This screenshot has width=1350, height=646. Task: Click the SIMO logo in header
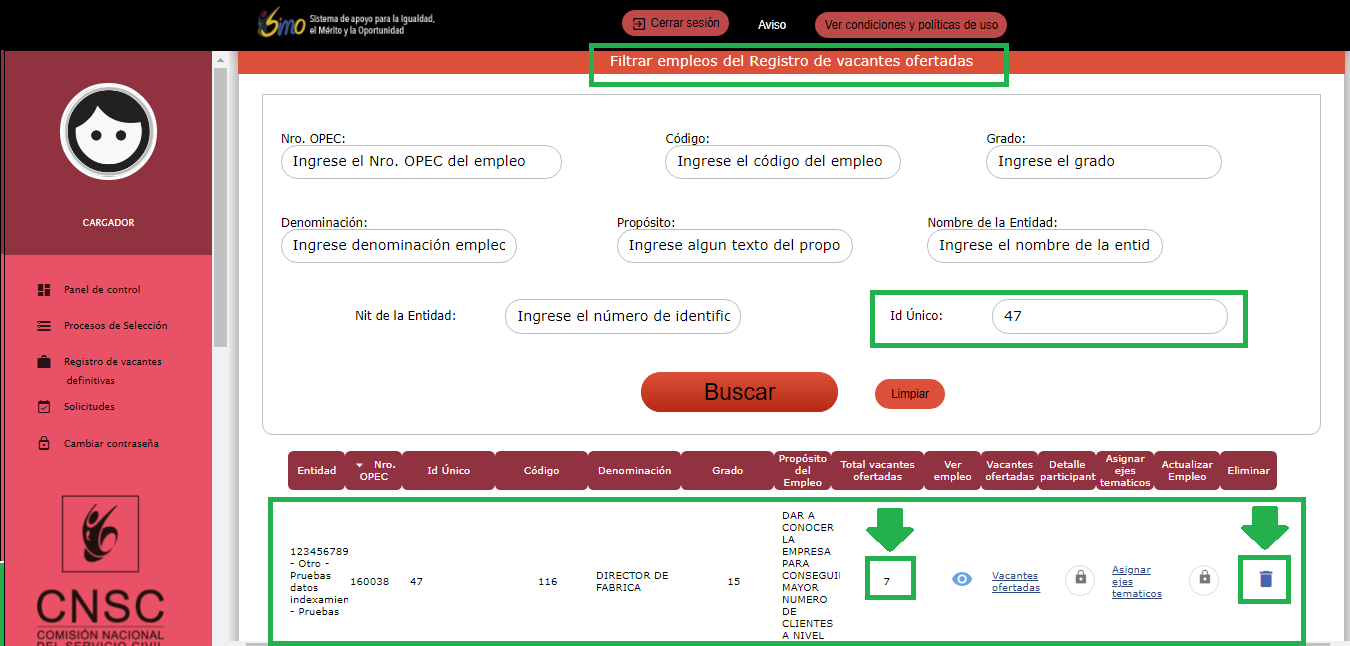(x=281, y=24)
